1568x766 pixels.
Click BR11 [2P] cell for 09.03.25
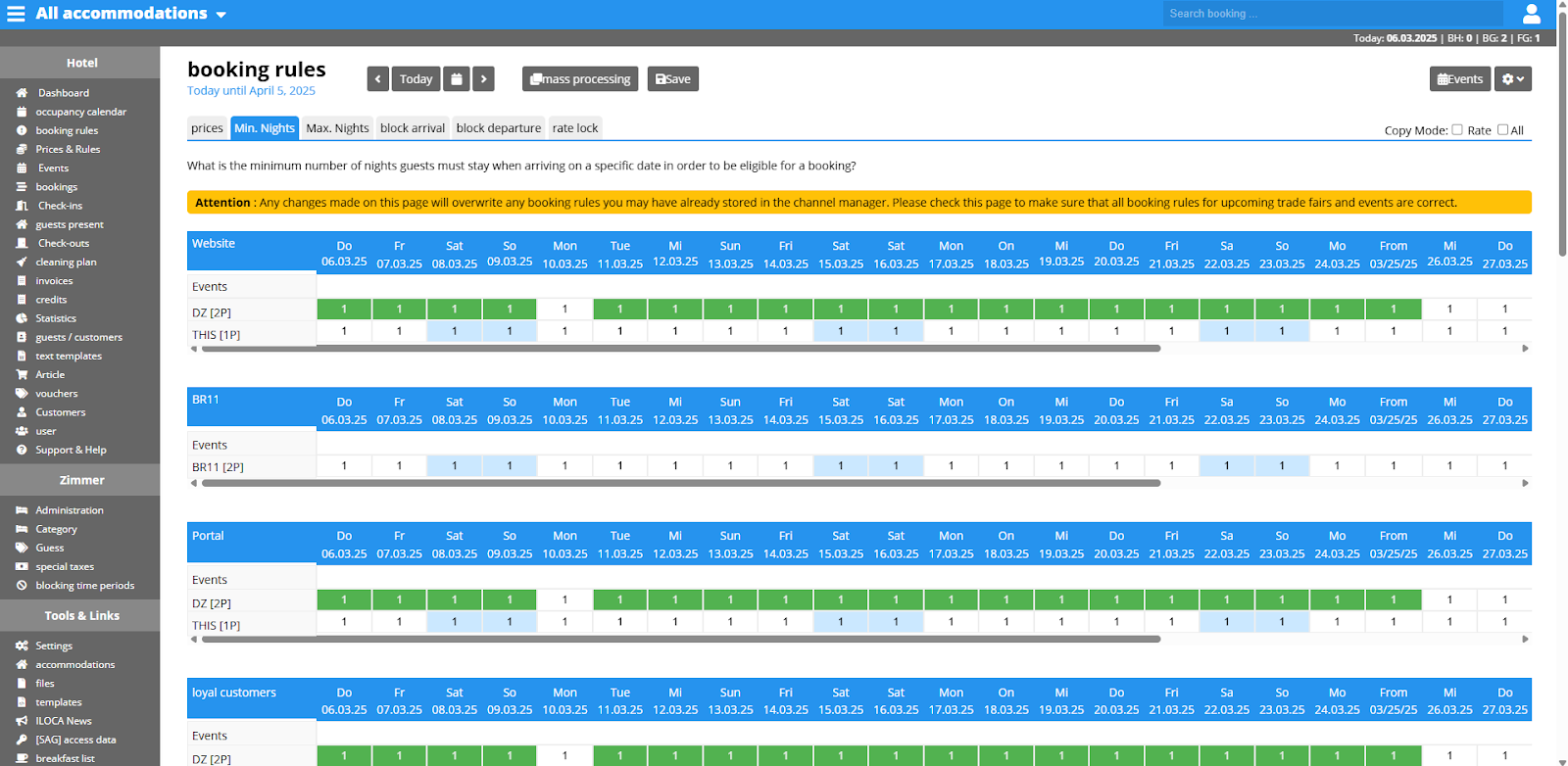point(510,466)
